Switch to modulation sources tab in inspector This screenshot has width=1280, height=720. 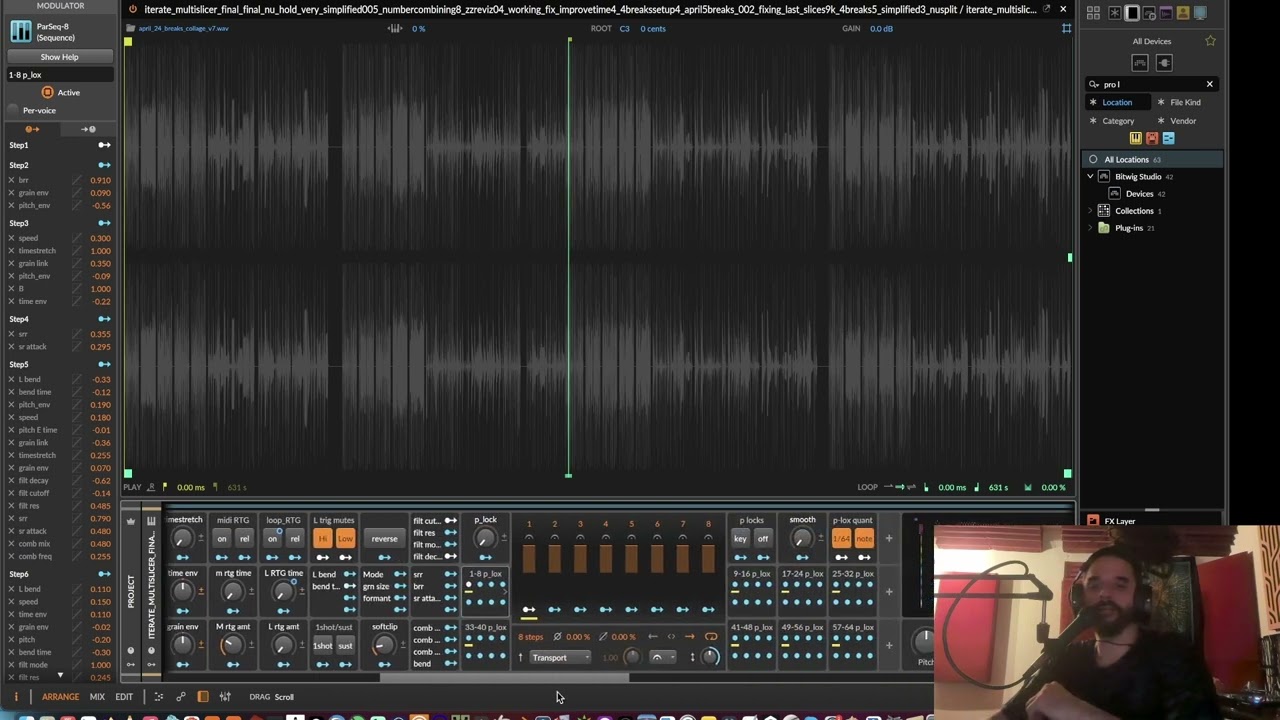coord(32,129)
